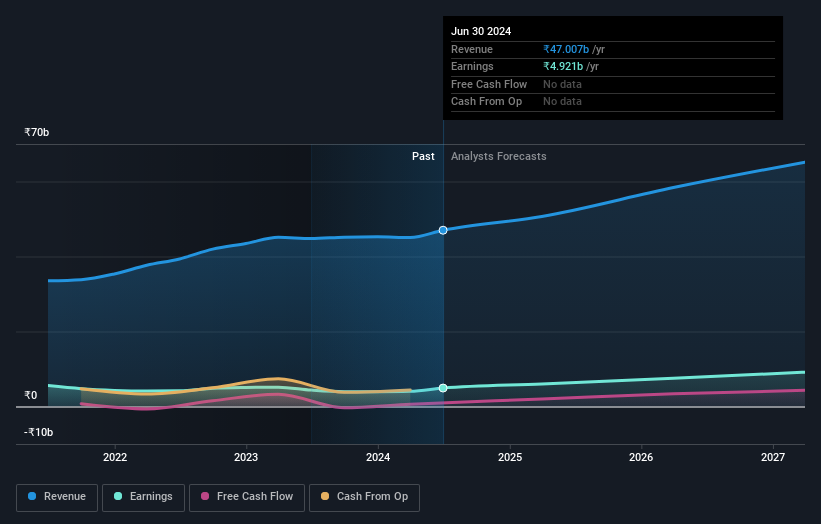Click the Earnings row label in tooltip
The image size is (821, 524).
tap(472, 66)
